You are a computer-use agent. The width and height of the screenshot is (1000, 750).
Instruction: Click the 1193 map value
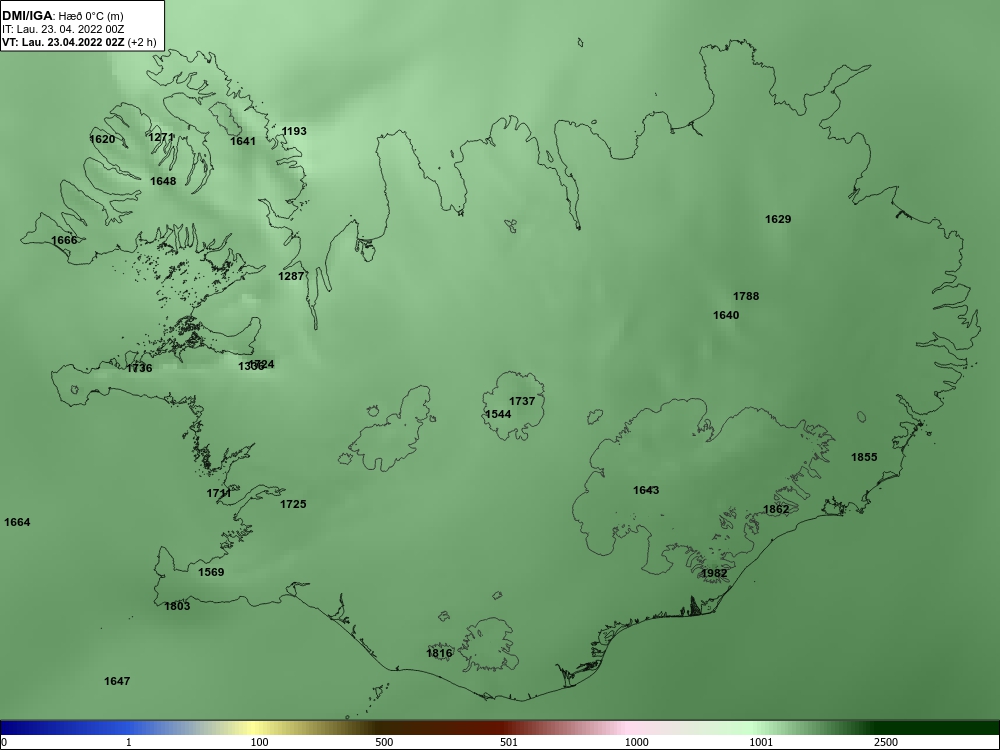tap(294, 131)
